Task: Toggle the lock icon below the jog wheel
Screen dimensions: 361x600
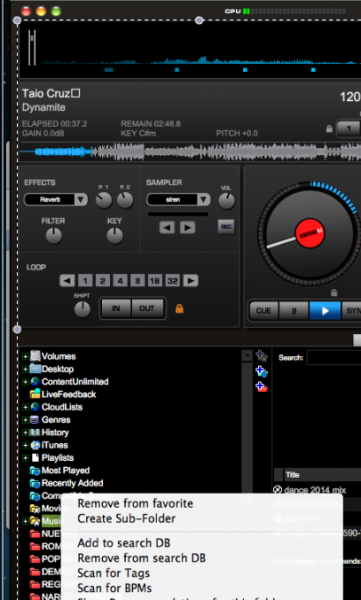Action: click(334, 293)
